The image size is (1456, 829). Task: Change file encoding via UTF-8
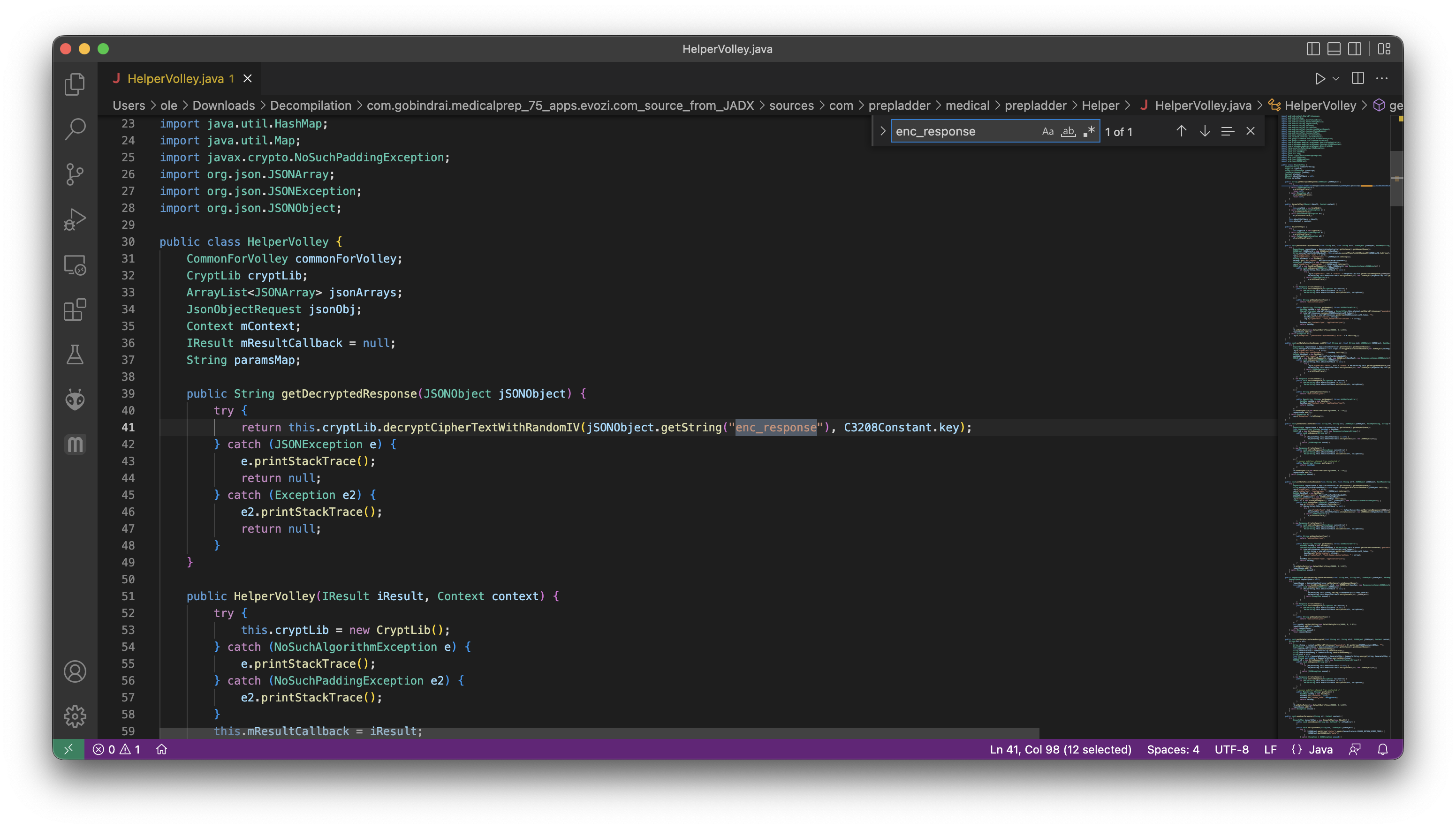coord(1231,749)
